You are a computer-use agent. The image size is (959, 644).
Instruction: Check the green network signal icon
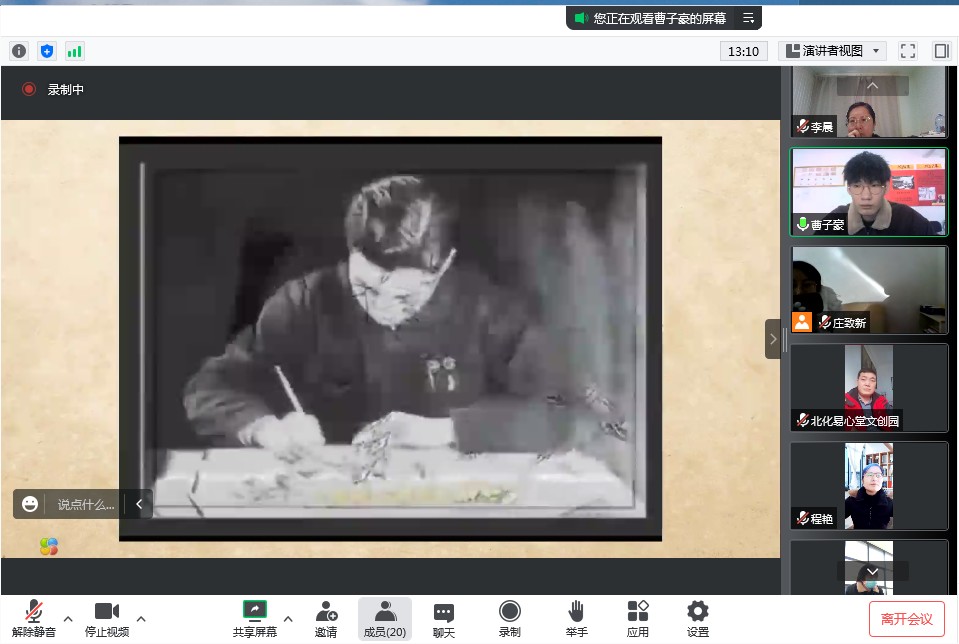[75, 51]
